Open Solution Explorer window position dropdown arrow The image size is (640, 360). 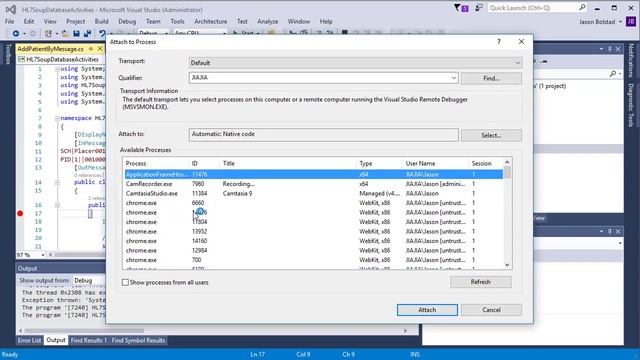click(601, 49)
